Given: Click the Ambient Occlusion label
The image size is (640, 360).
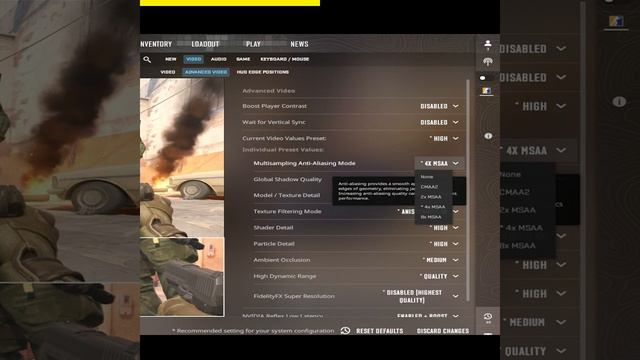Looking at the screenshot, I should (x=282, y=260).
